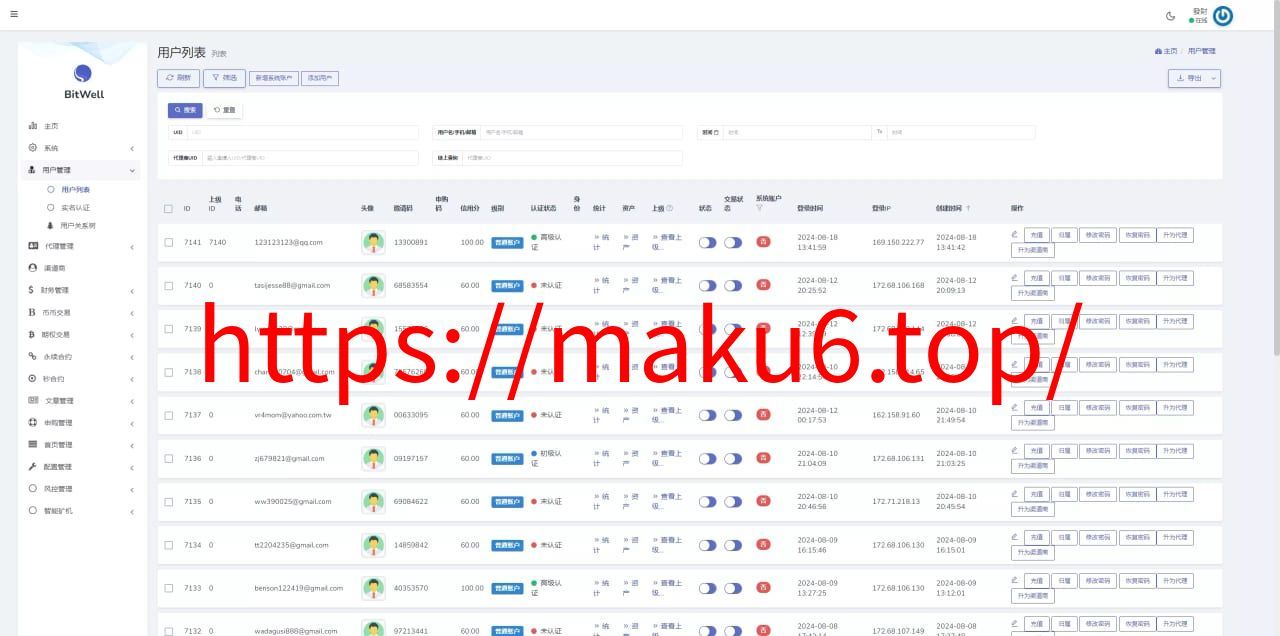Image resolution: width=1280 pixels, height=636 pixels.
Task: Tick the checkbox for user 7136
Action: click(168, 458)
